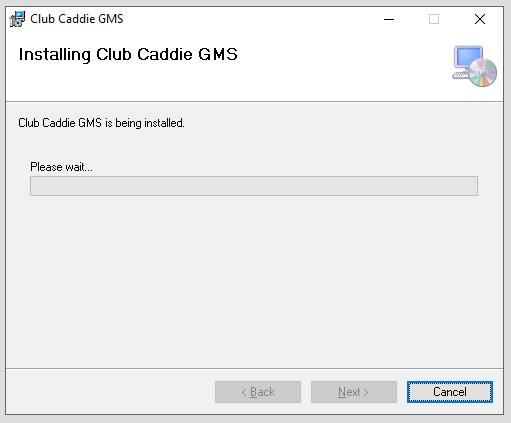Click the disabled Next button
511x423 pixels.
coord(354,392)
